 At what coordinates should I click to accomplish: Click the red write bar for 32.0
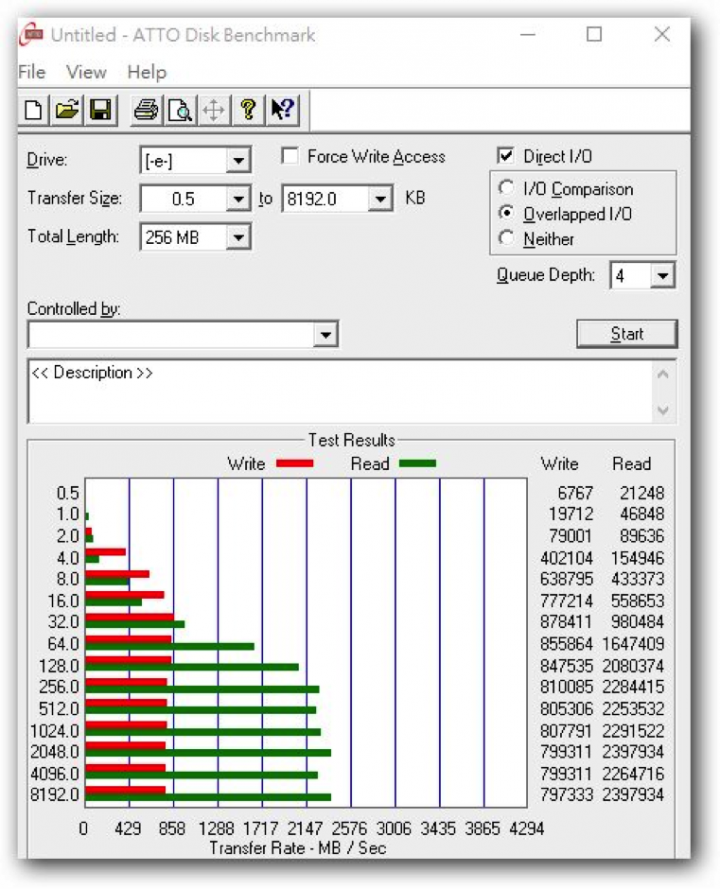coord(130,617)
